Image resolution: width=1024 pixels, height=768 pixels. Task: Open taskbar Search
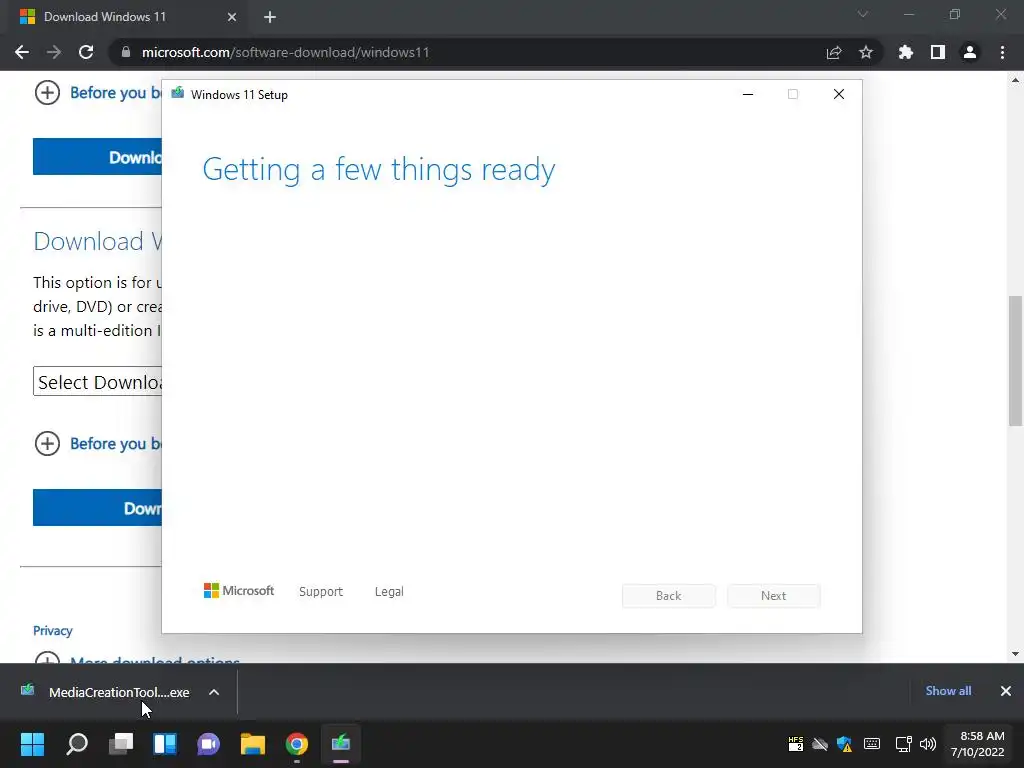point(76,744)
